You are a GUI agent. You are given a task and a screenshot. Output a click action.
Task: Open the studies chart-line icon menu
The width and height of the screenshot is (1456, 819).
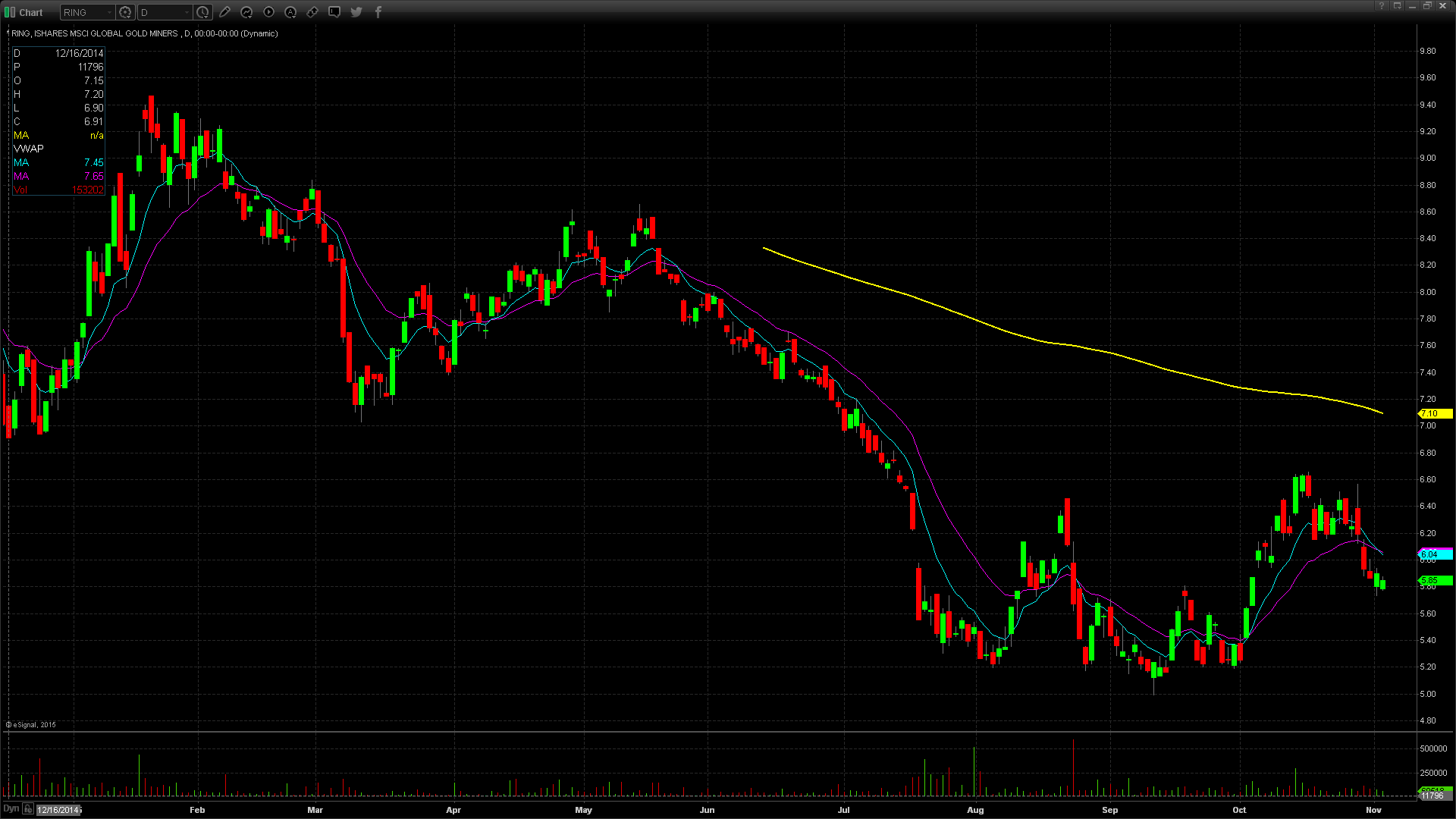pos(246,12)
